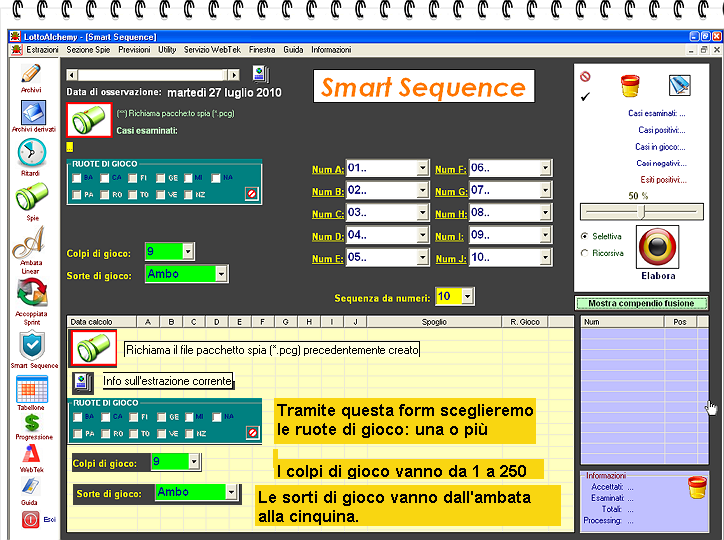
Task: Click the red prohibition icon in right panel
Action: [585, 76]
